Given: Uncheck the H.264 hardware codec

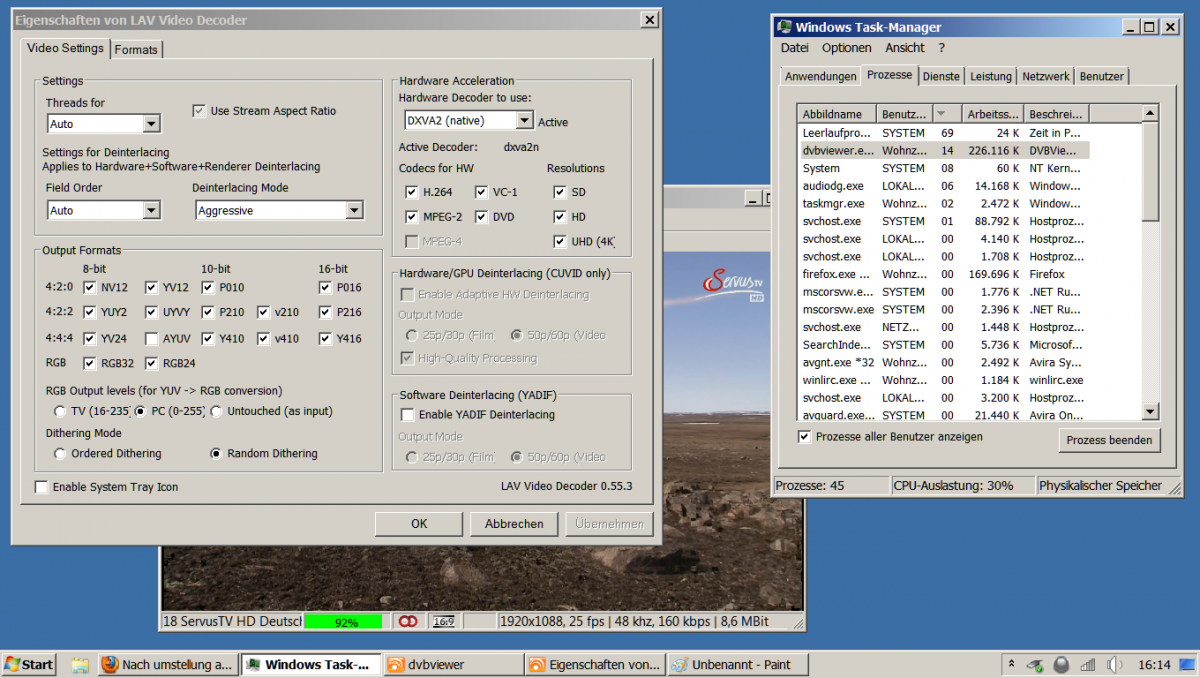Looking at the screenshot, I should click(411, 192).
